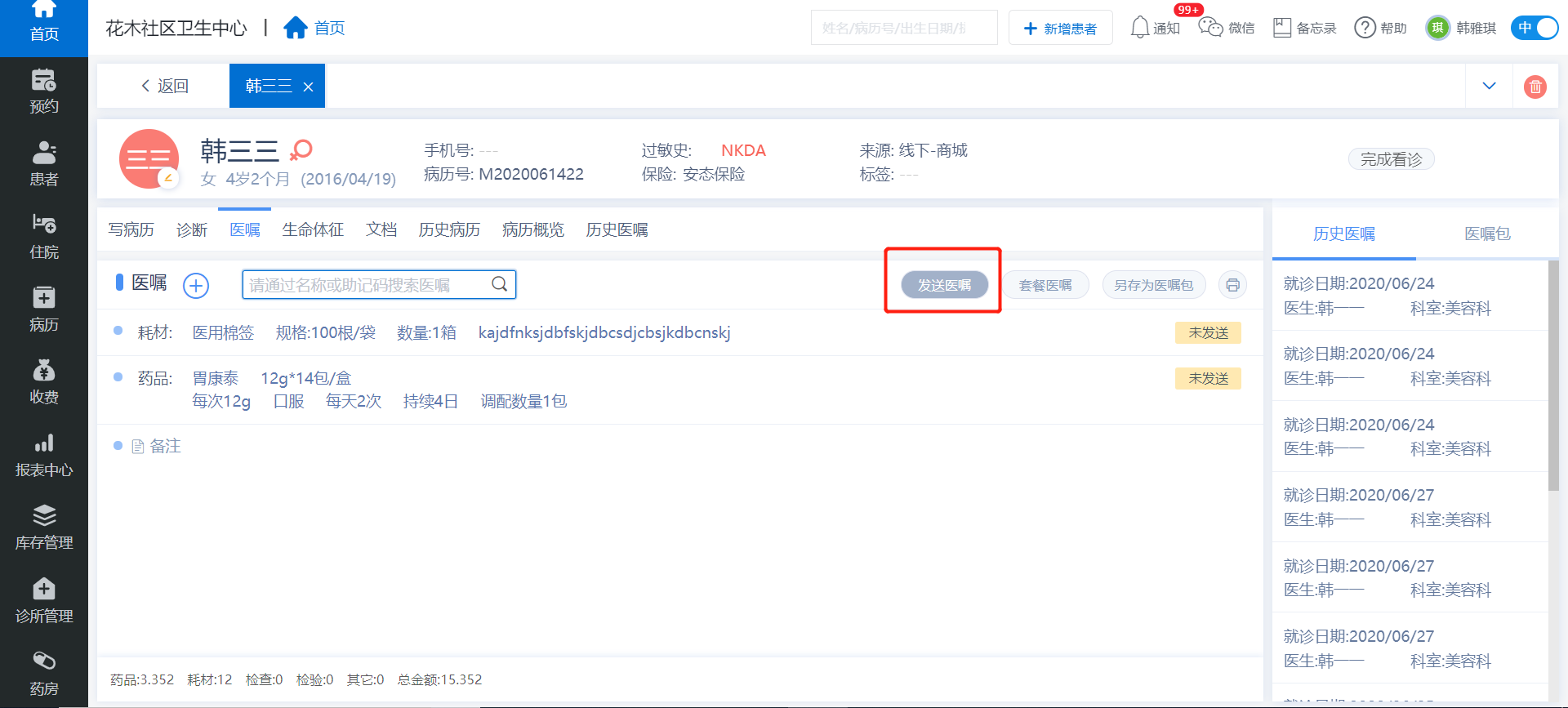This screenshot has height=708, width=1568.
Task: Switch to 文档 tab
Action: click(381, 230)
